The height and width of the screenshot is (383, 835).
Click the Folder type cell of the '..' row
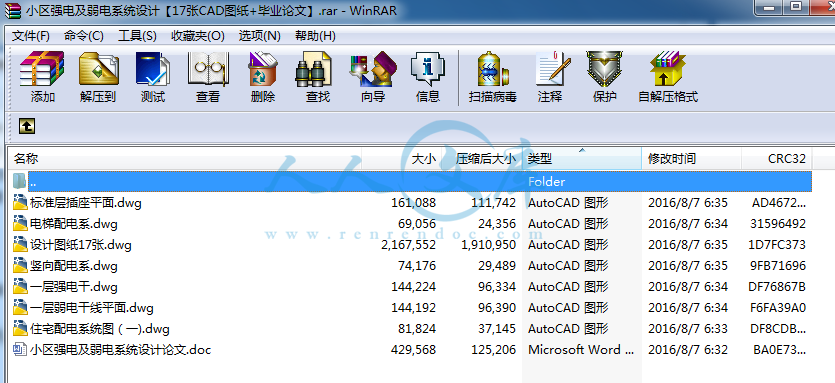546,182
